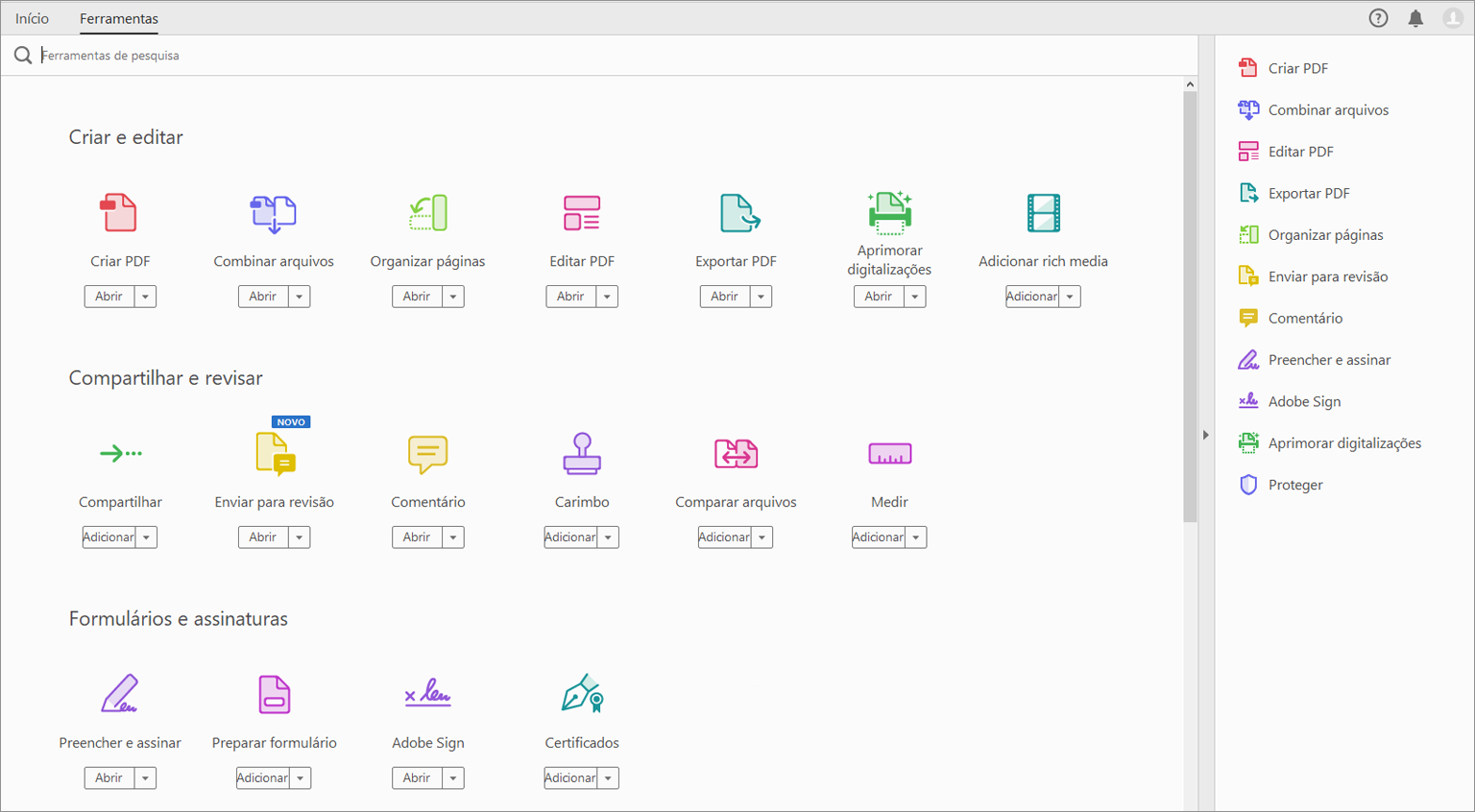Click Adicionar button under Preparar formulário
Image resolution: width=1475 pixels, height=812 pixels.
point(263,778)
